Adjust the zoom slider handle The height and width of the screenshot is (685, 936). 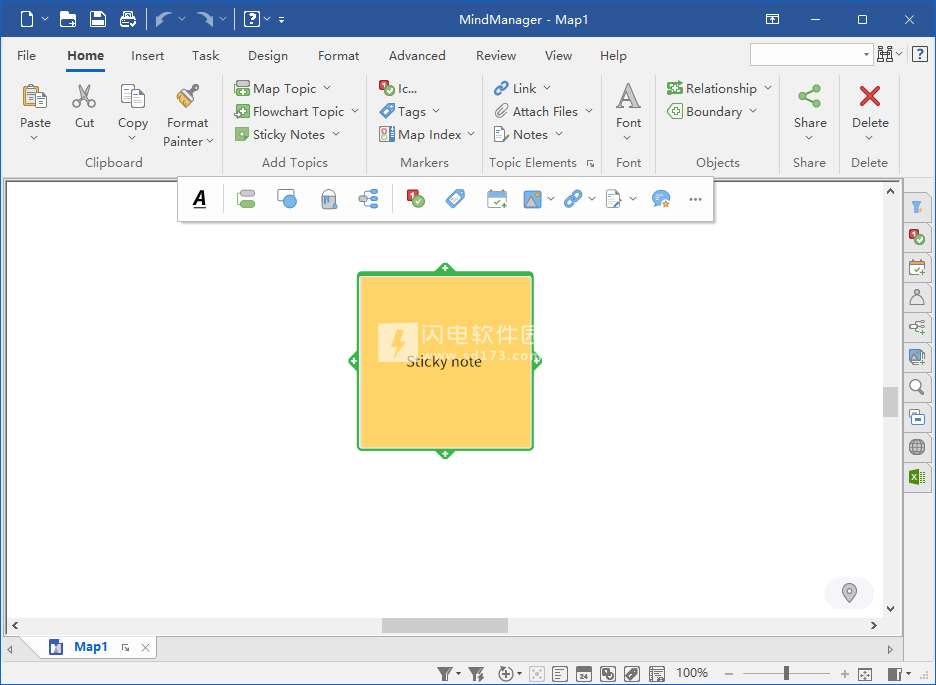coord(787,673)
